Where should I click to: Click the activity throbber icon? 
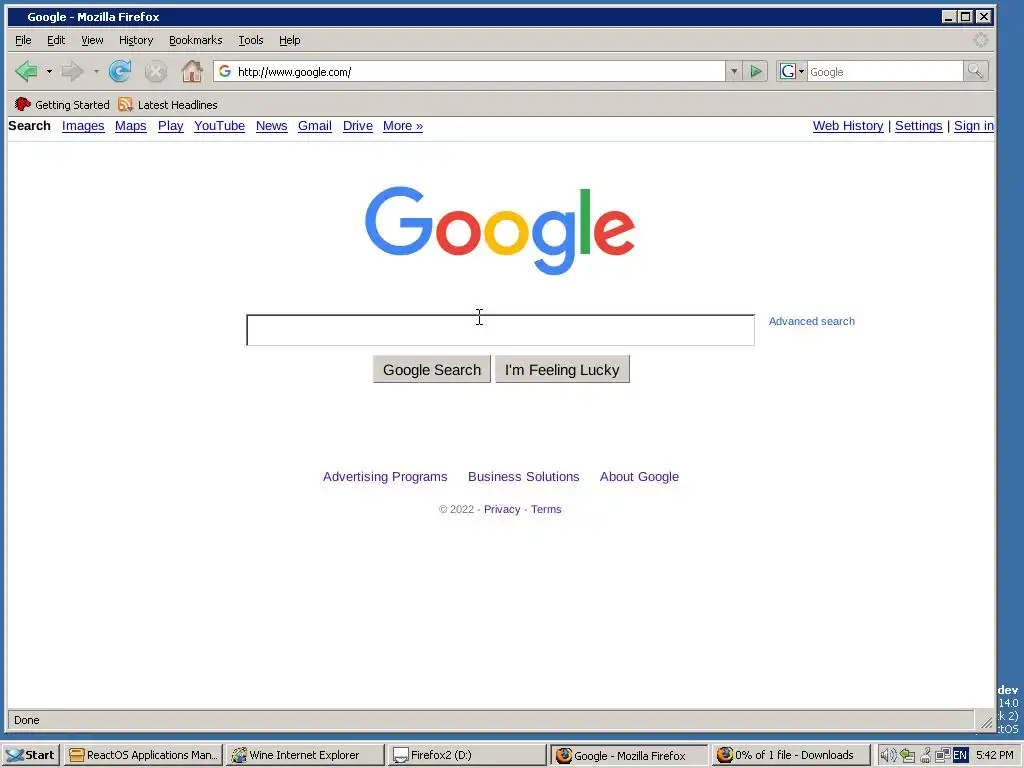(x=981, y=40)
